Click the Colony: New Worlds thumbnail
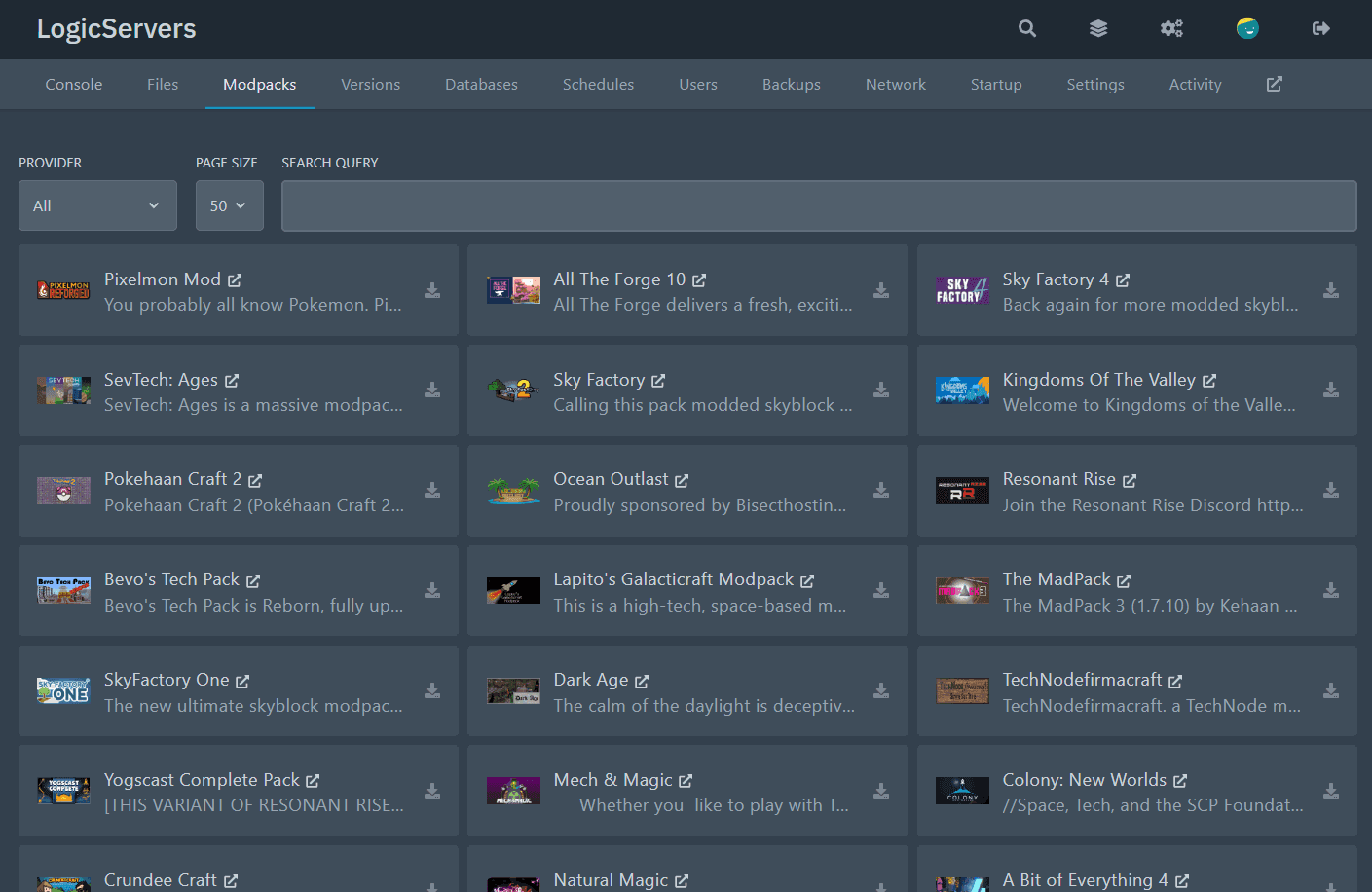 coord(962,791)
